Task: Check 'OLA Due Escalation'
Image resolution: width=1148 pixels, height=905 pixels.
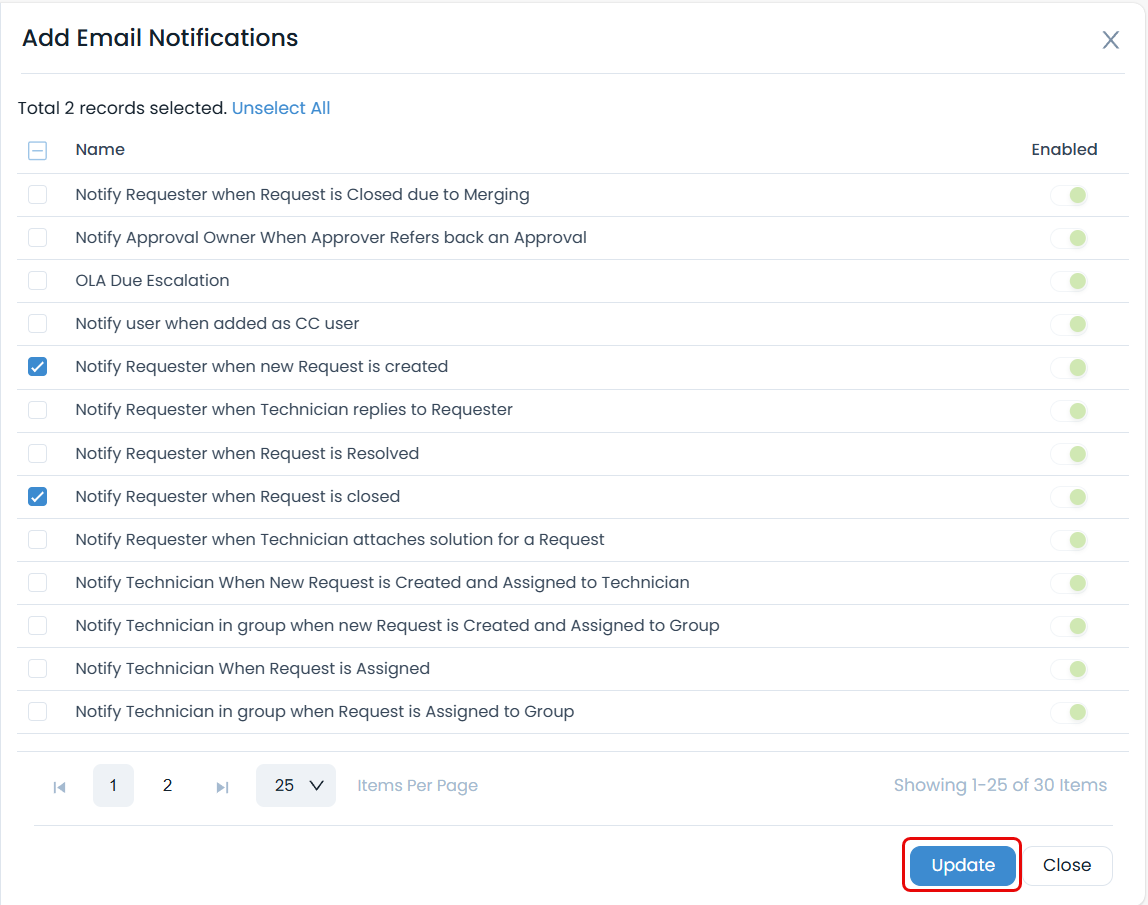Action: click(x=37, y=281)
